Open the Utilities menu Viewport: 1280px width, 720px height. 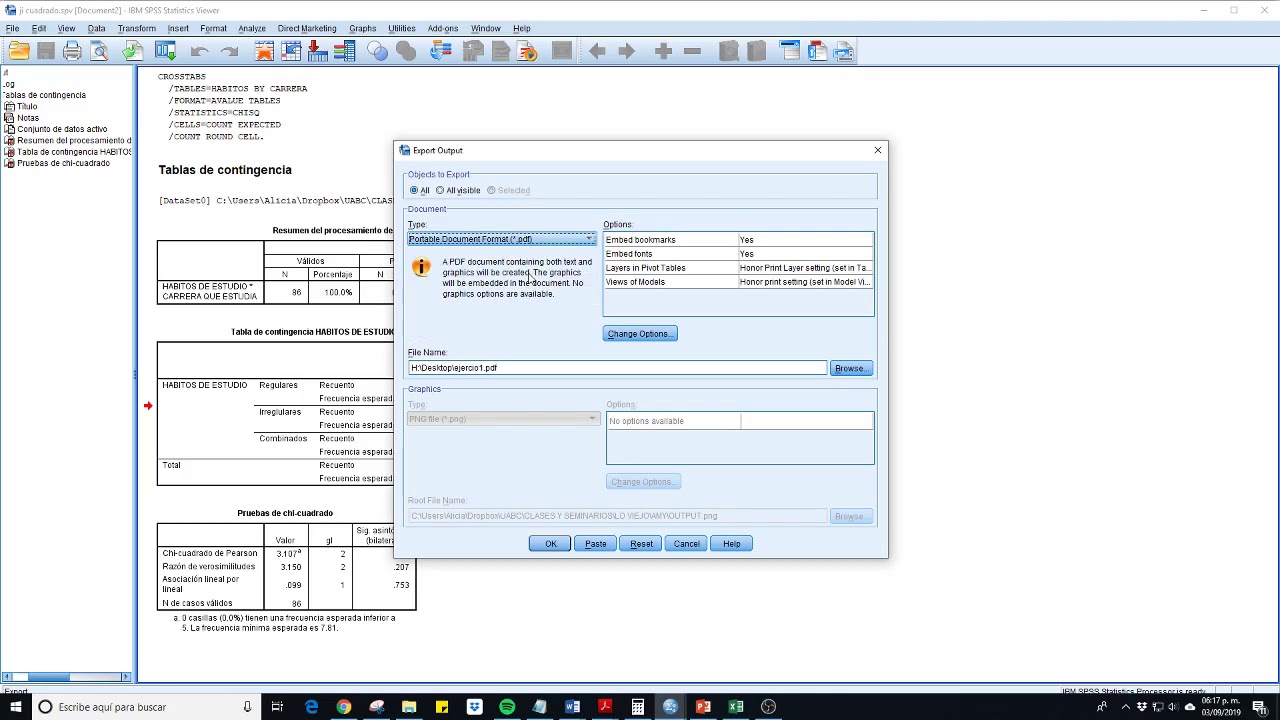[401, 28]
